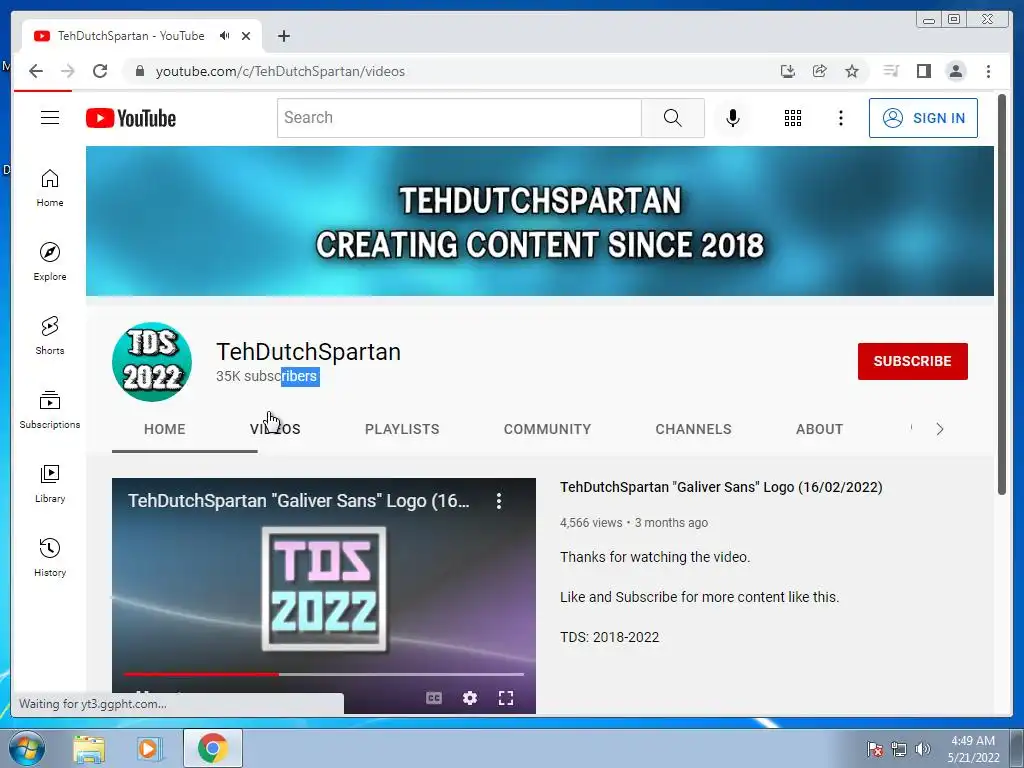This screenshot has width=1024, height=768.
Task: Switch to the CHANNELS channel tab
Action: (694, 429)
